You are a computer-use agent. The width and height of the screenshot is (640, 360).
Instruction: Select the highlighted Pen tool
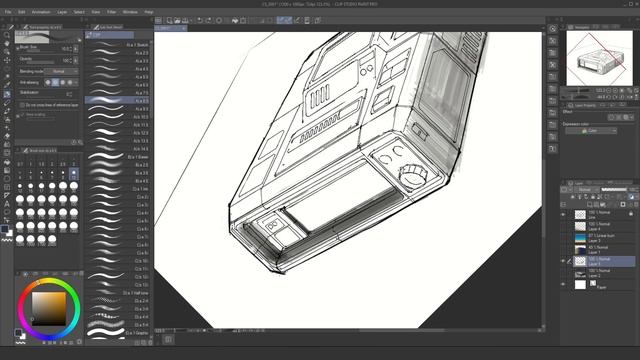click(7, 94)
